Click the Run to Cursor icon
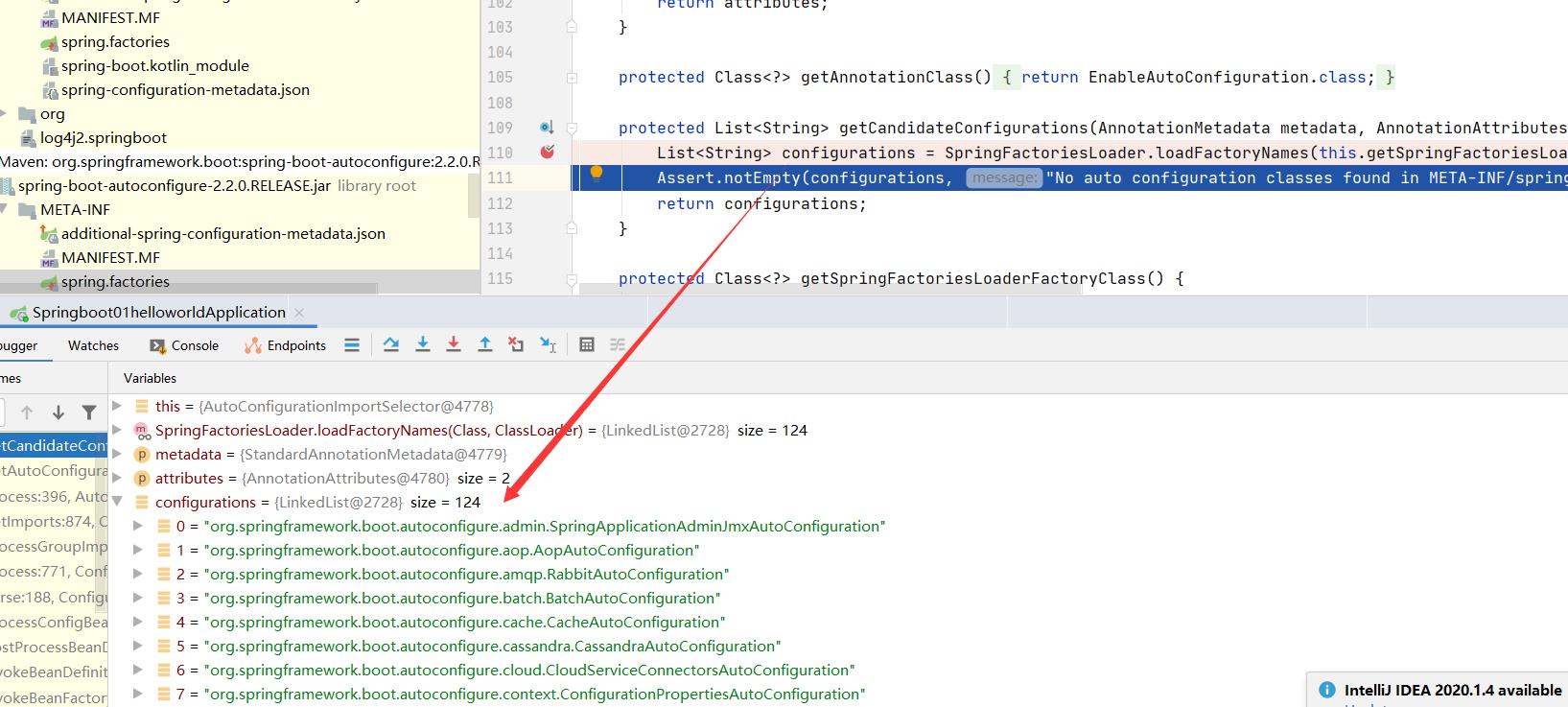 coord(549,345)
